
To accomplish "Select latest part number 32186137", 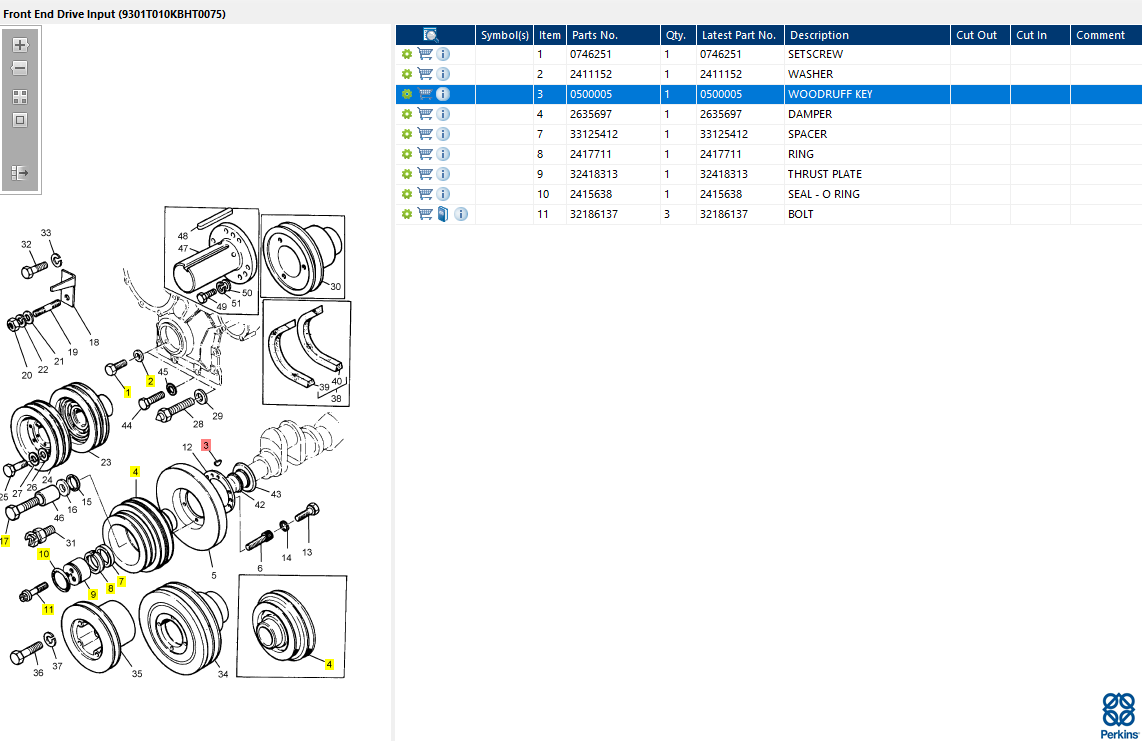I will tap(724, 214).
